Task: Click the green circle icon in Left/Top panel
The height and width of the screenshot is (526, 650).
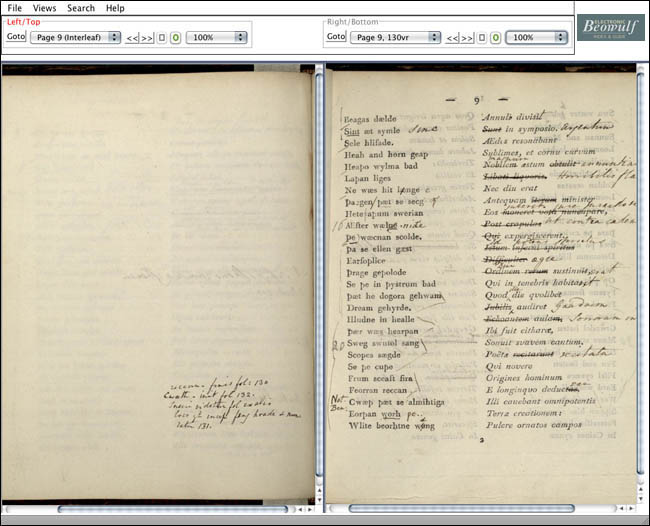Action: point(176,38)
